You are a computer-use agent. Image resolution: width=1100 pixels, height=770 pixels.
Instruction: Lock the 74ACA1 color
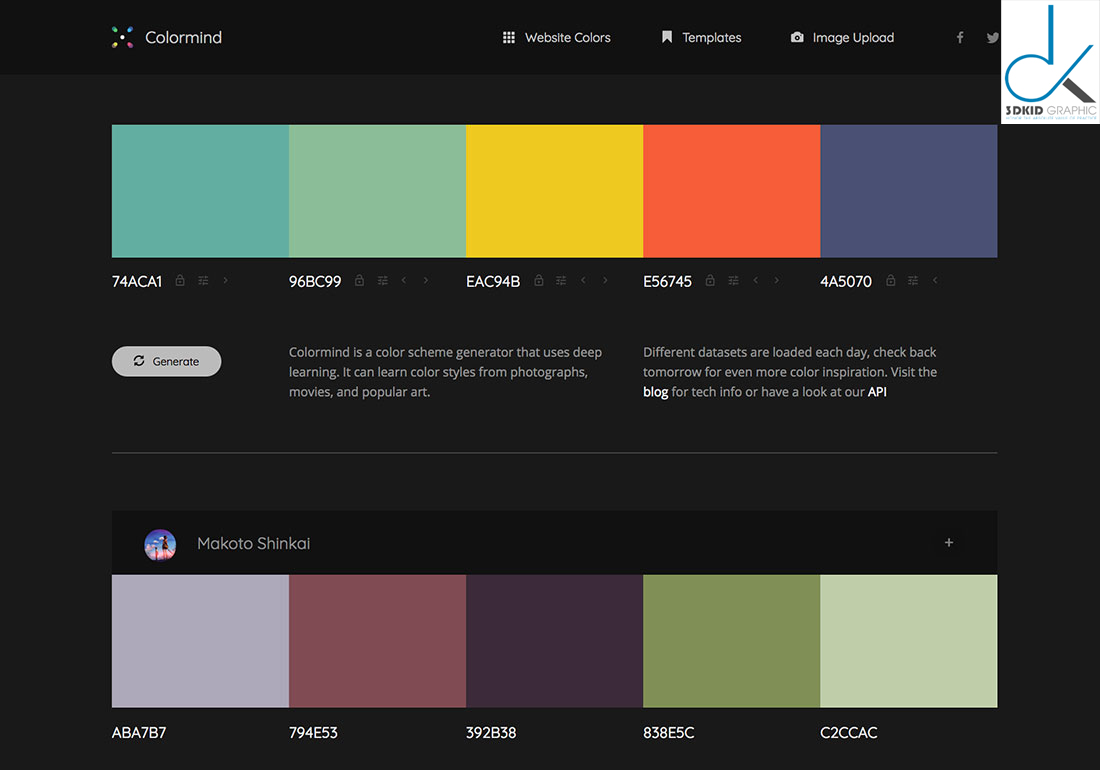(180, 281)
